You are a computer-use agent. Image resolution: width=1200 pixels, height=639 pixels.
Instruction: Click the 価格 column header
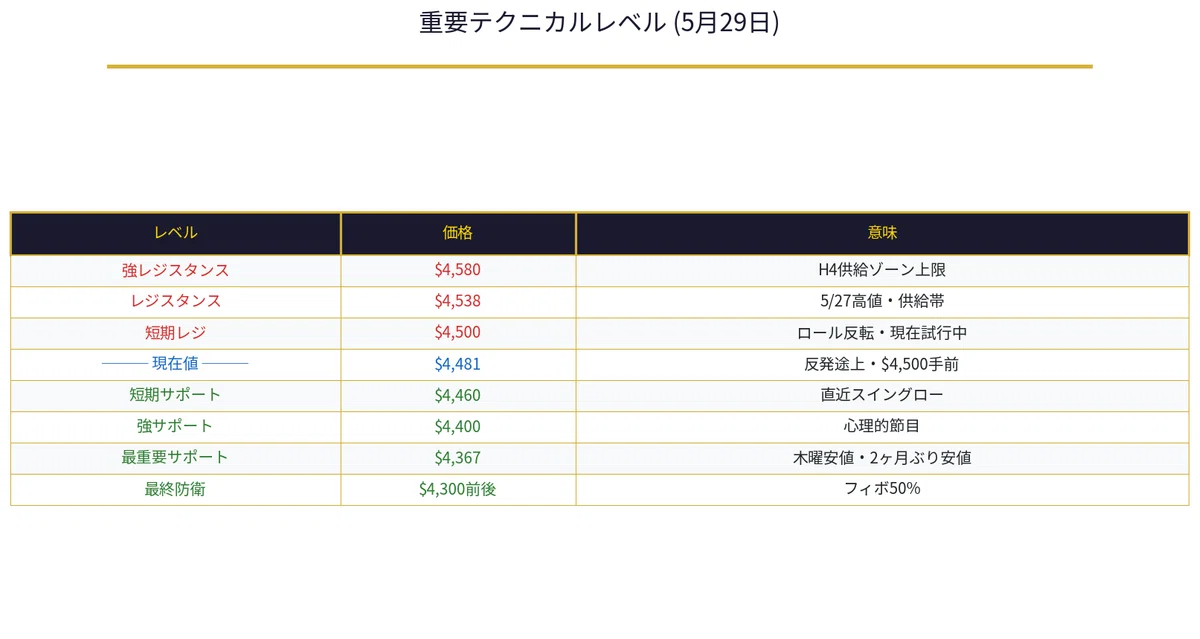[x=458, y=233]
